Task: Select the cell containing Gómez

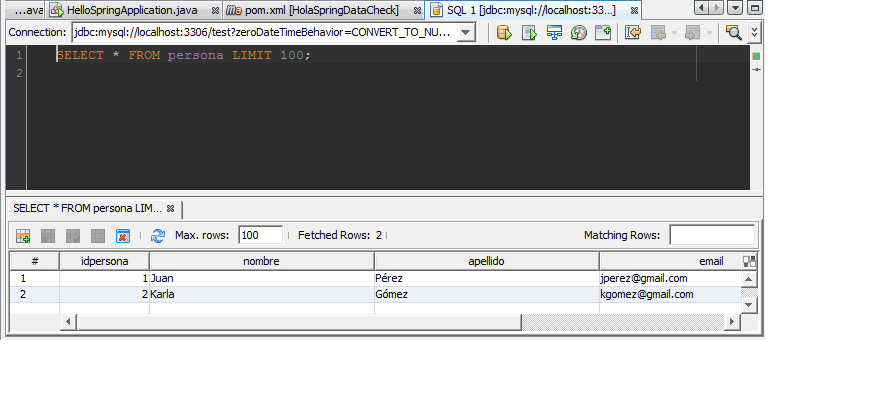Action: 486,294
